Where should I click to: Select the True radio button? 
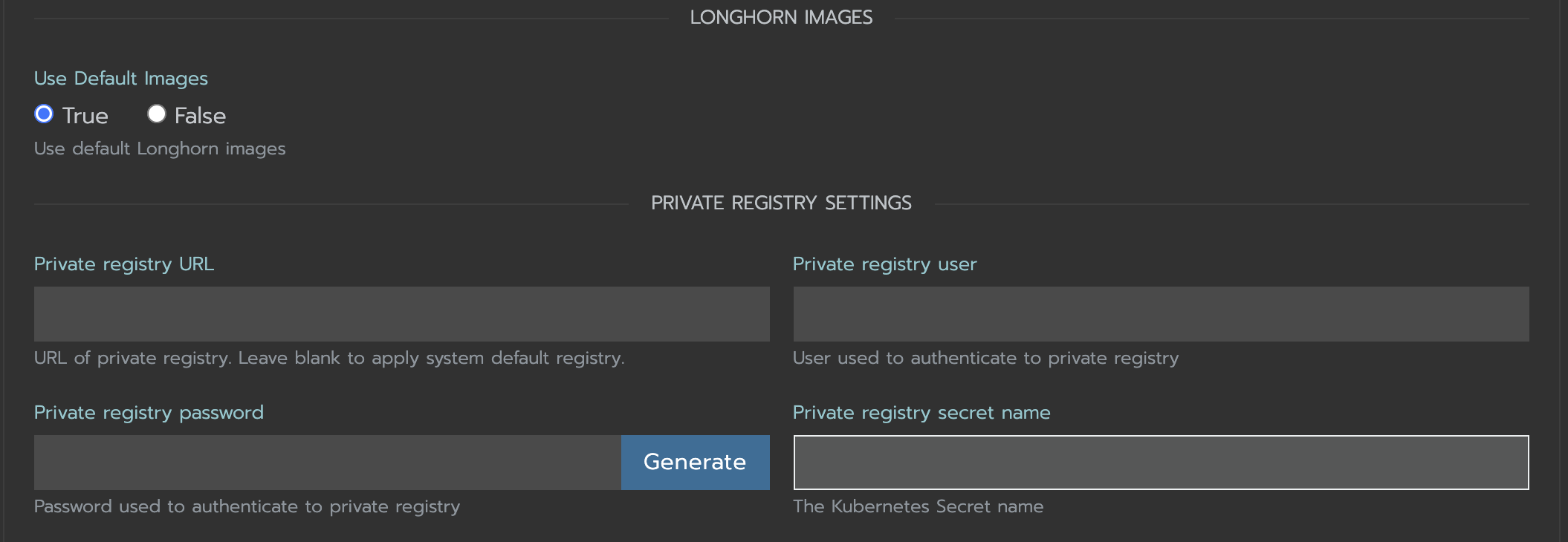44,114
